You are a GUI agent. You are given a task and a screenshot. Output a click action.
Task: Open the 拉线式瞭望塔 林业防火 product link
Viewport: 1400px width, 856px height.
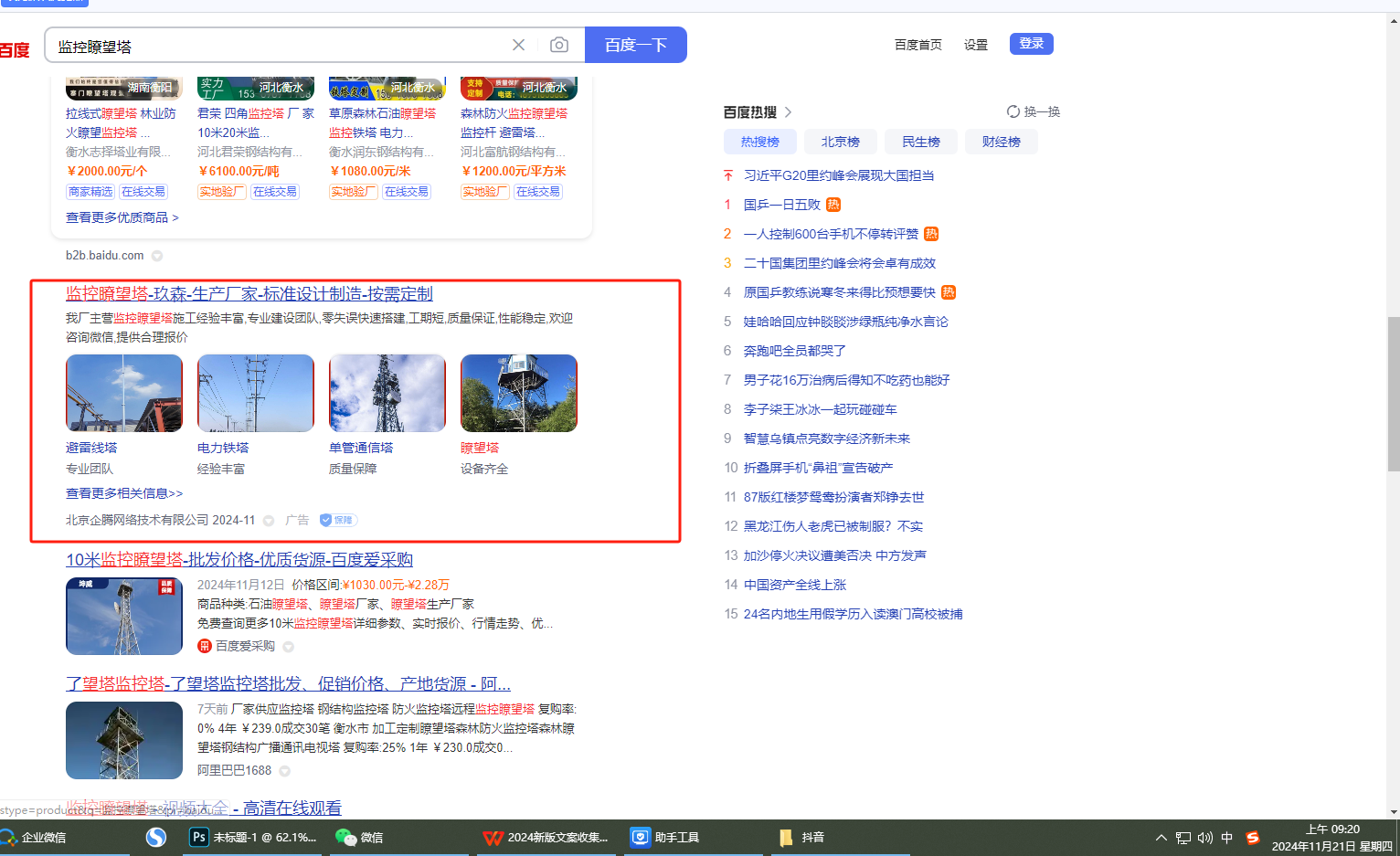tap(121, 122)
